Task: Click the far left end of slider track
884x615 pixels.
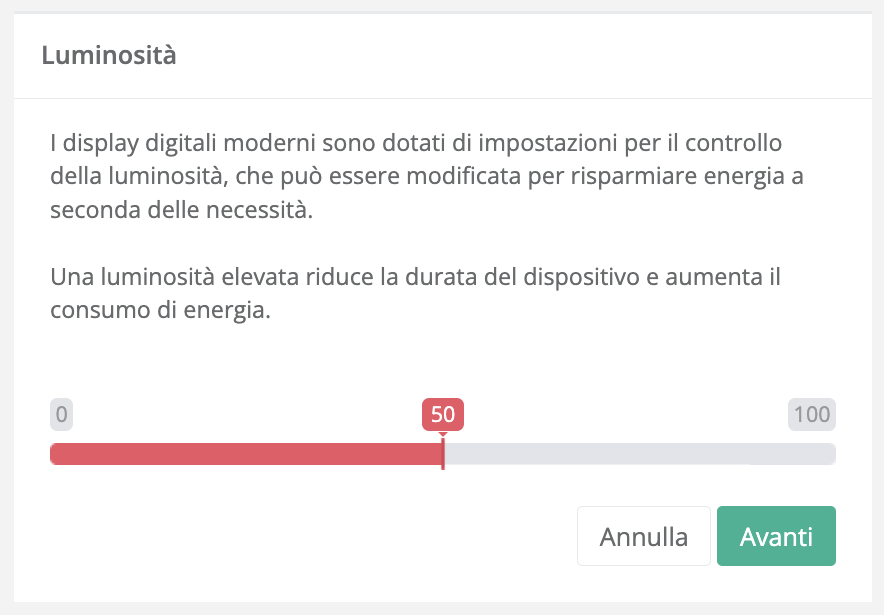Action: tap(54, 455)
